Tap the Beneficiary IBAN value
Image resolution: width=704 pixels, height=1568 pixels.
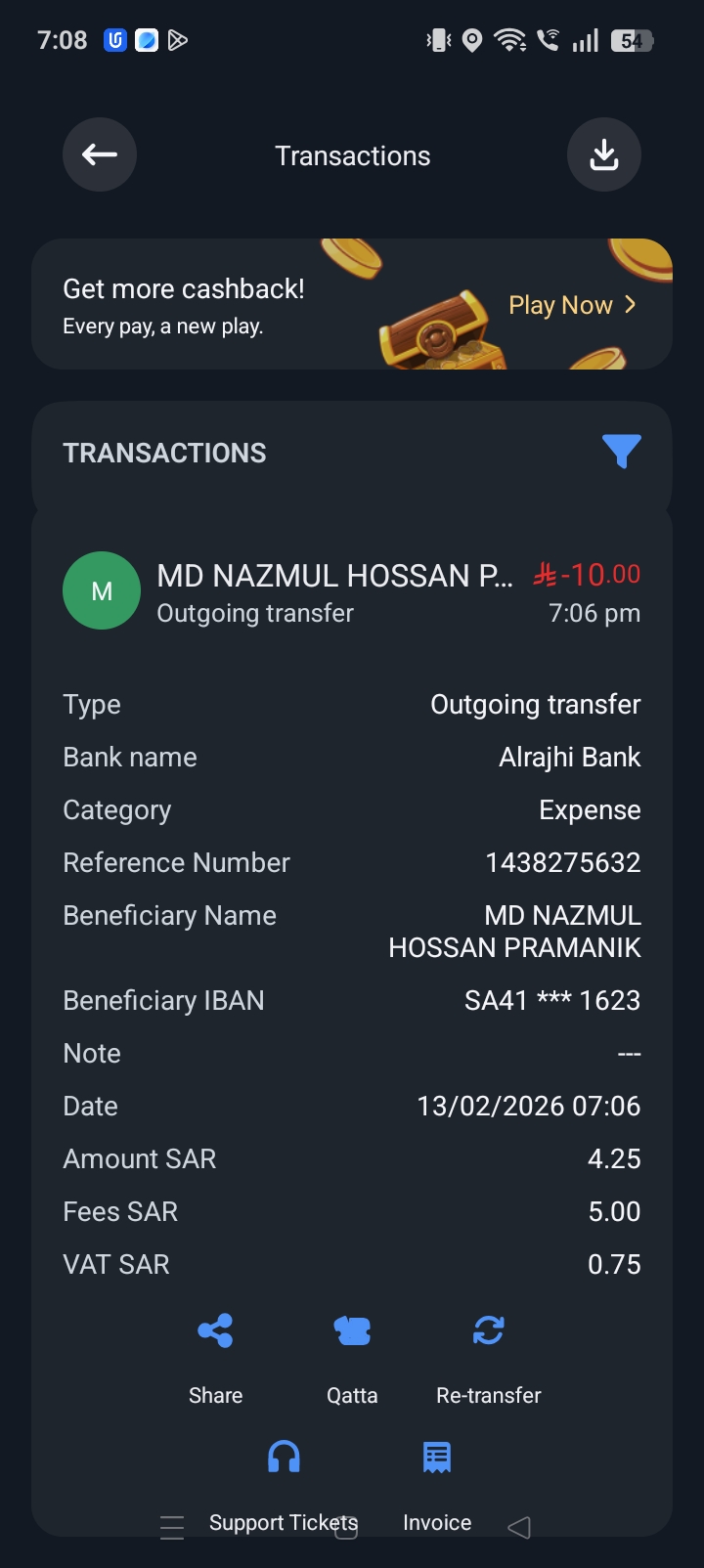[x=552, y=1000]
